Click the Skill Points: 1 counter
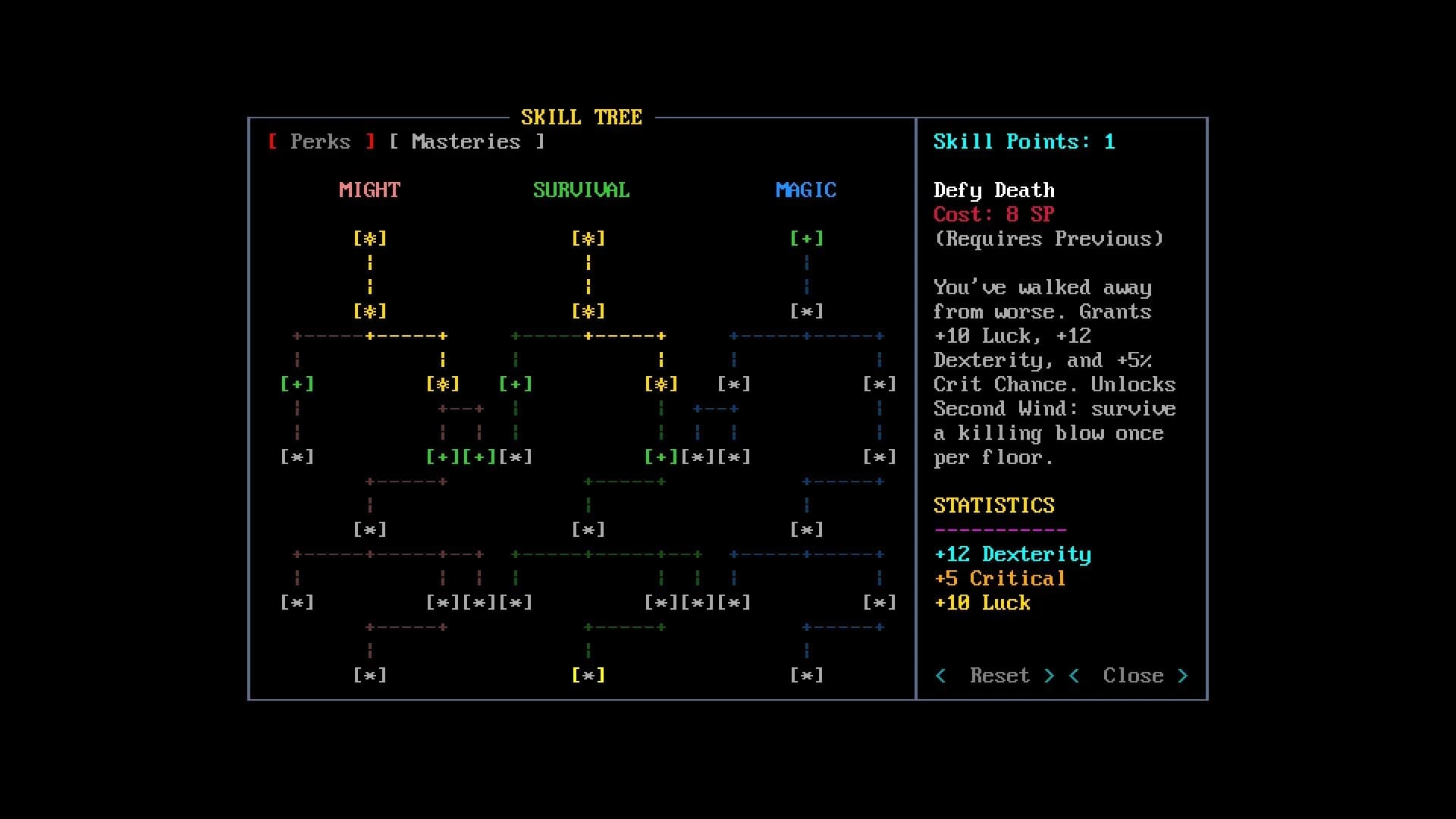 tap(1024, 142)
